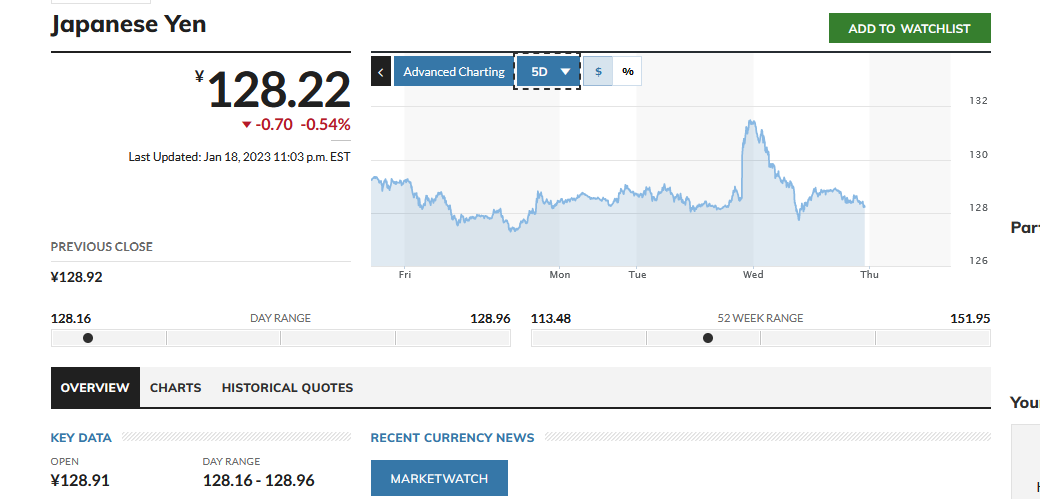Click the open value ¥128.91

[80, 480]
